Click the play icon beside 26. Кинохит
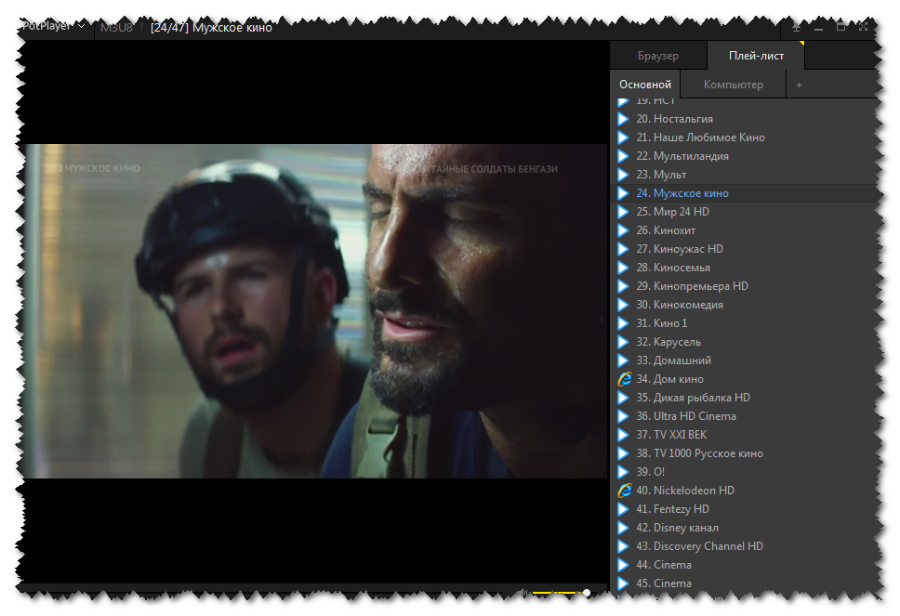This screenshot has height=616, width=900. coord(623,230)
